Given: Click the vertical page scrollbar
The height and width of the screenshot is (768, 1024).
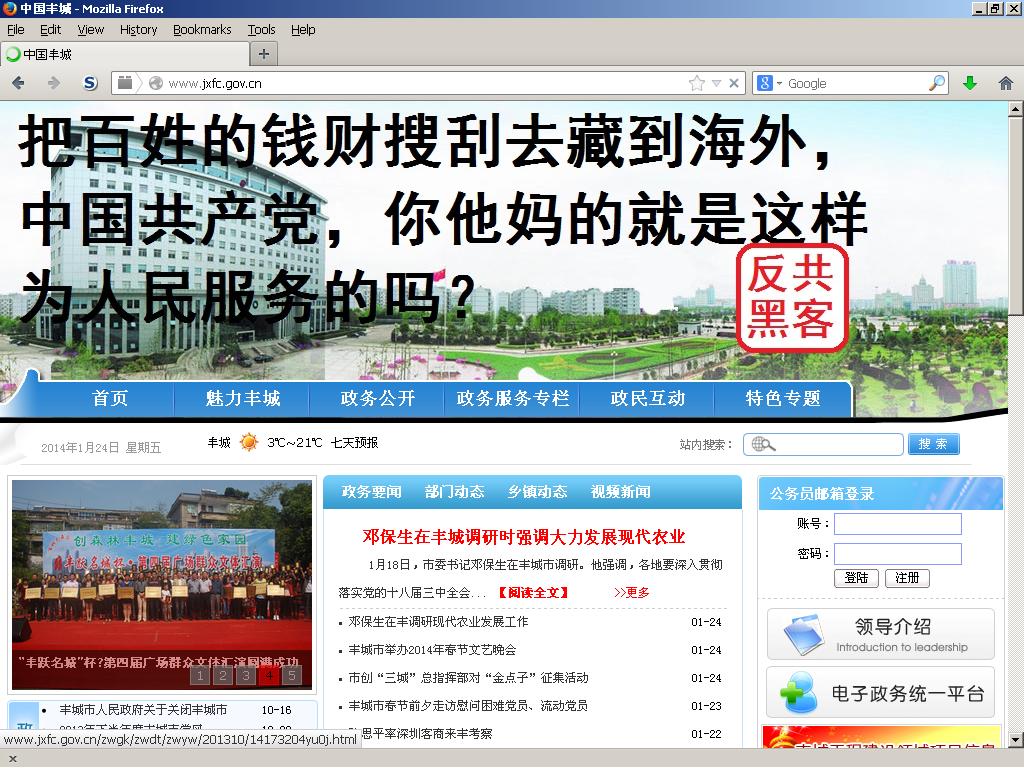Looking at the screenshot, I should coord(1015,400).
